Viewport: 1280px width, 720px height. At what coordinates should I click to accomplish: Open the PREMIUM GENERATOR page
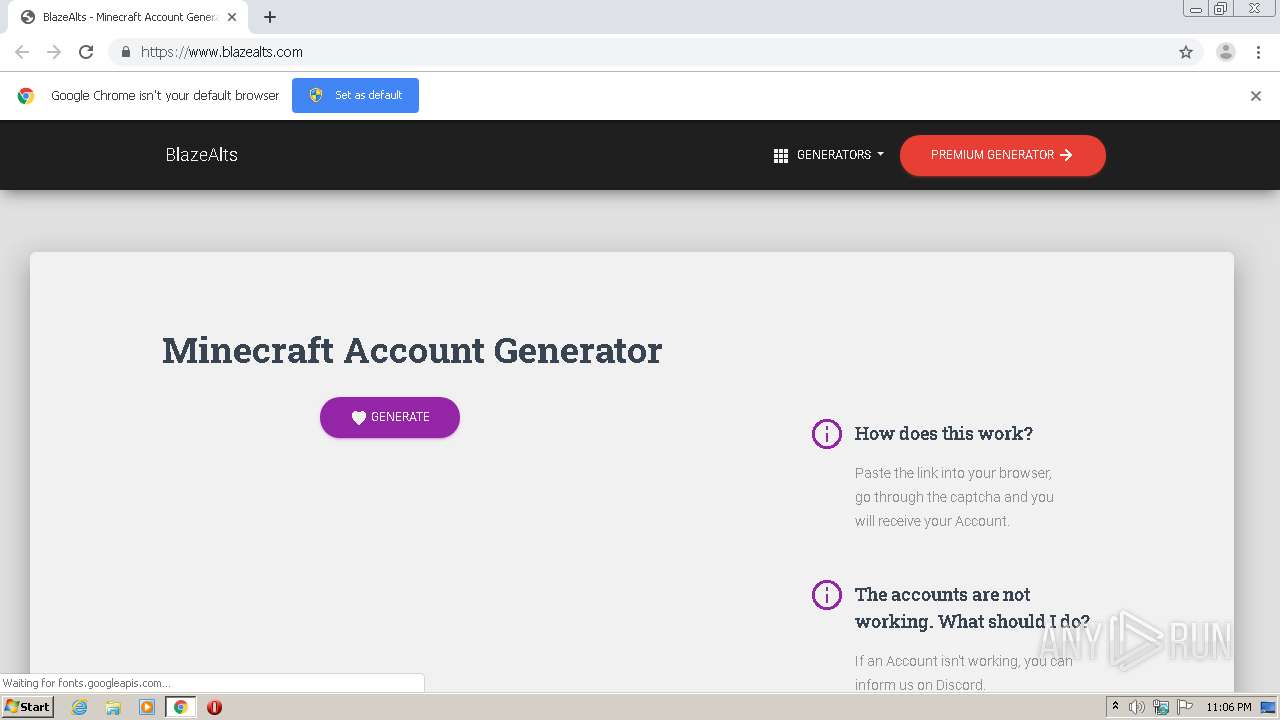pos(1002,155)
